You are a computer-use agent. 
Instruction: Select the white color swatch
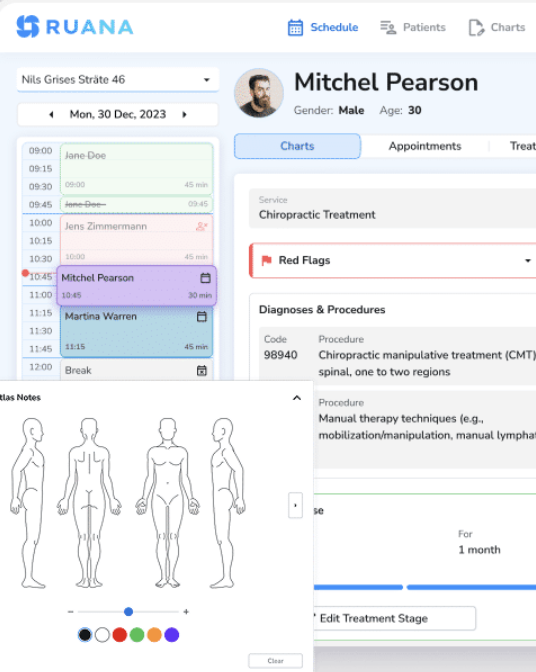(x=102, y=635)
